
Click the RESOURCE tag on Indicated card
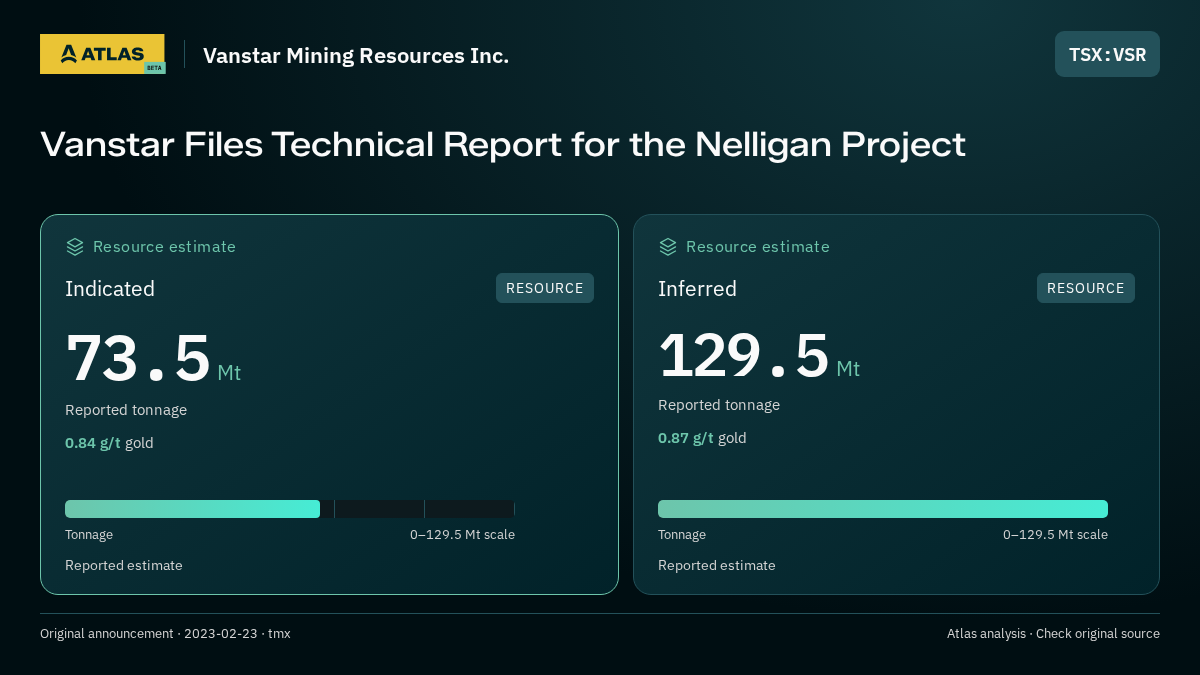point(545,288)
